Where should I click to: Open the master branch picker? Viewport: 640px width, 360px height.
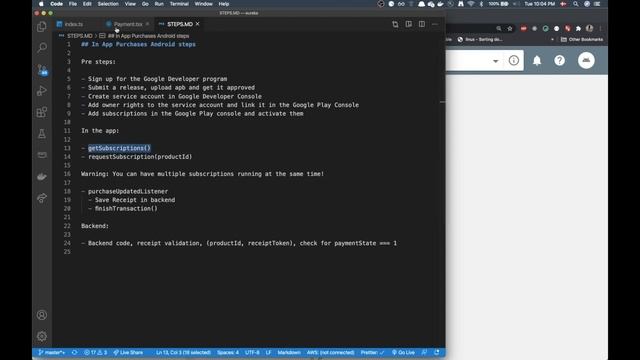51,352
